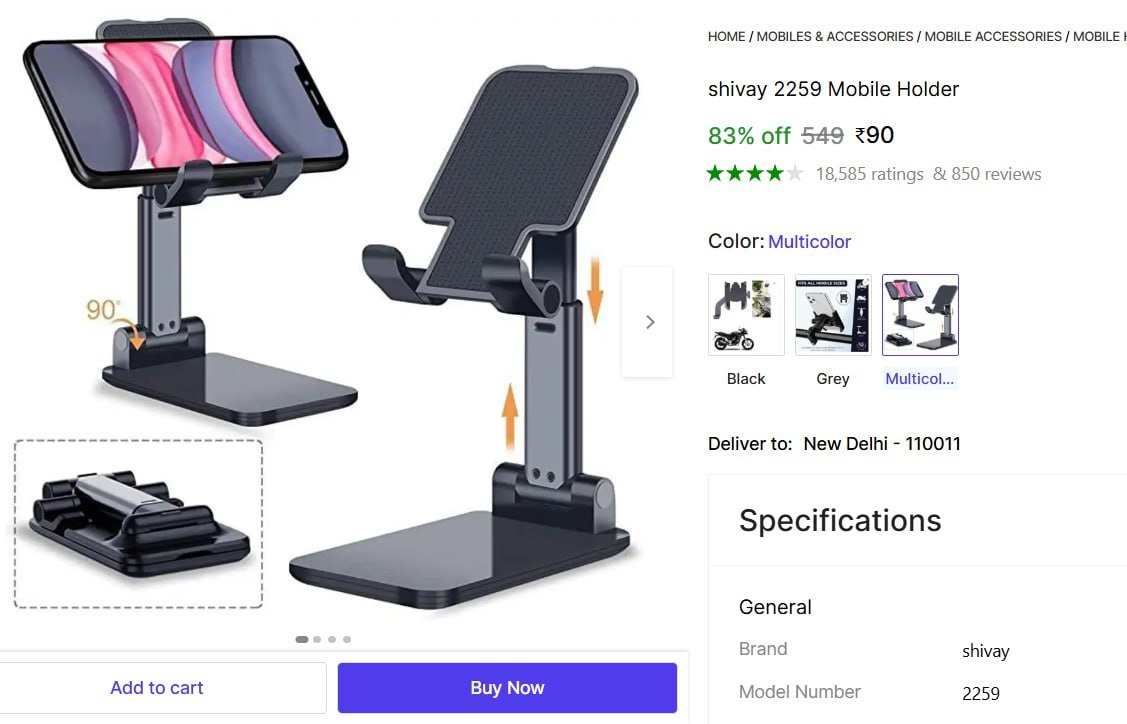Select the Black color variant thumbnail
Viewport: 1127px width, 724px height.
click(746, 315)
